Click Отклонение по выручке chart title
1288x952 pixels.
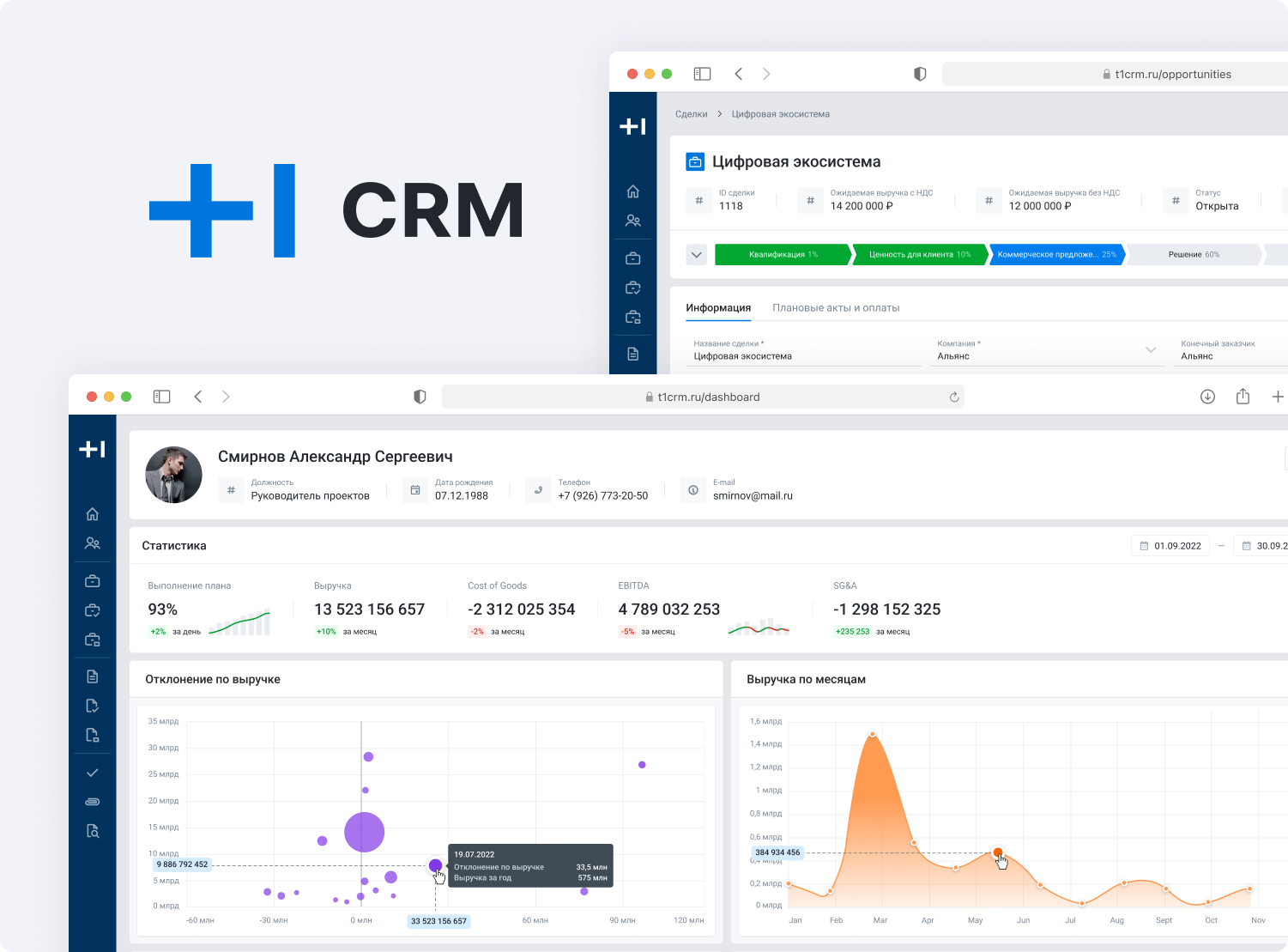coord(213,679)
